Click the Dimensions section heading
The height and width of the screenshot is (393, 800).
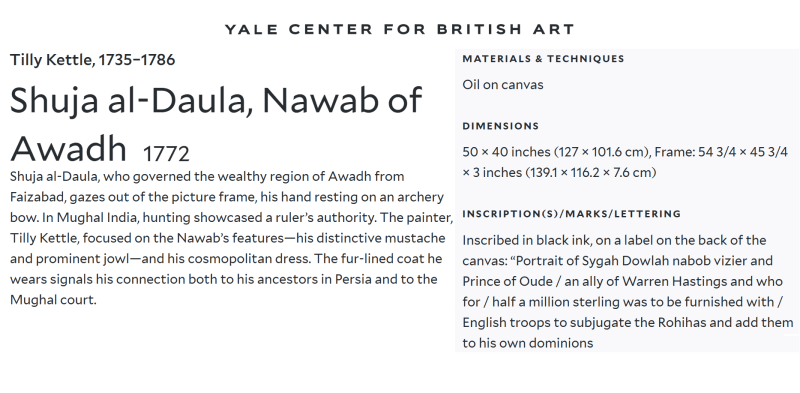click(501, 126)
